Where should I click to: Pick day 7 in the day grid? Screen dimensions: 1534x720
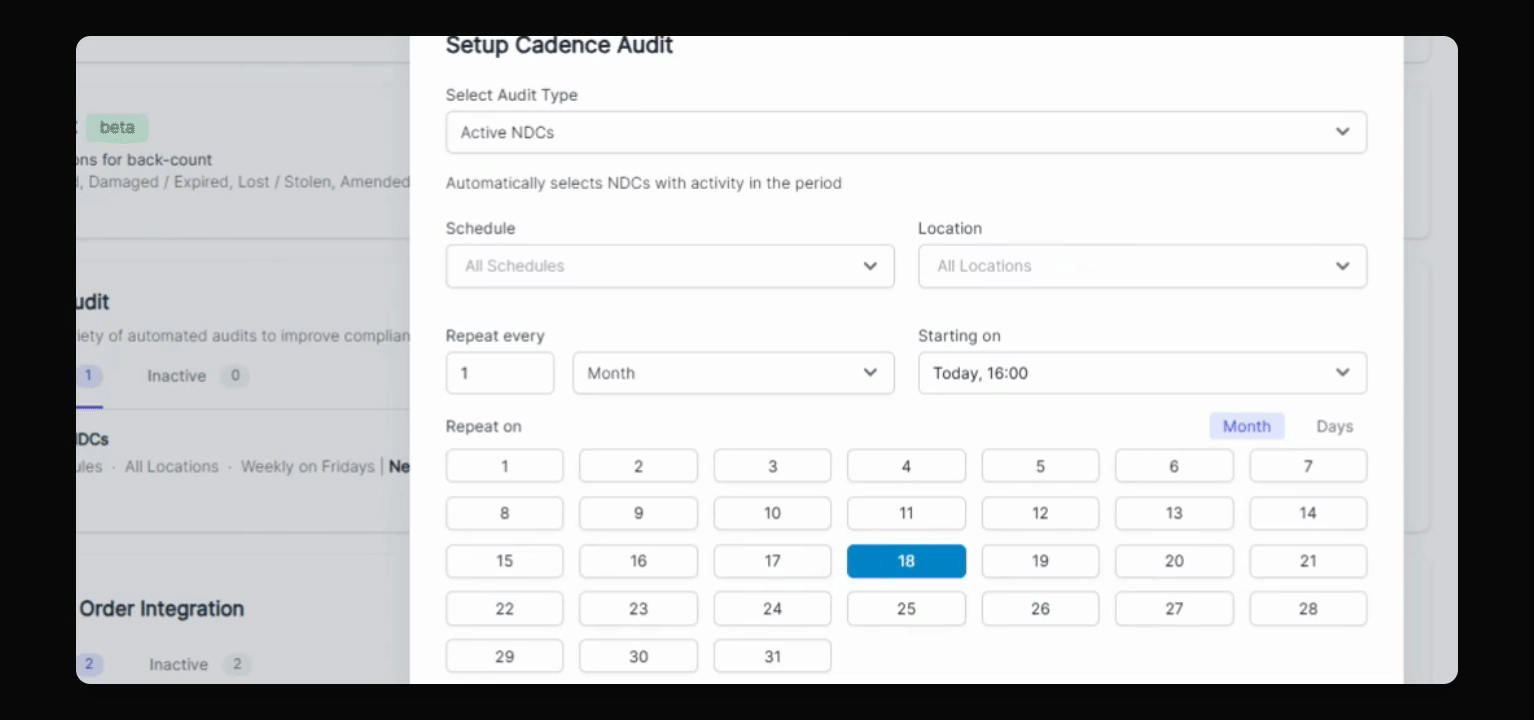1308,466
